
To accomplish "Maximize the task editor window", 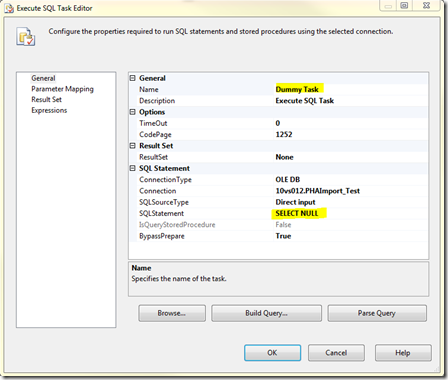I will (x=404, y=6).
